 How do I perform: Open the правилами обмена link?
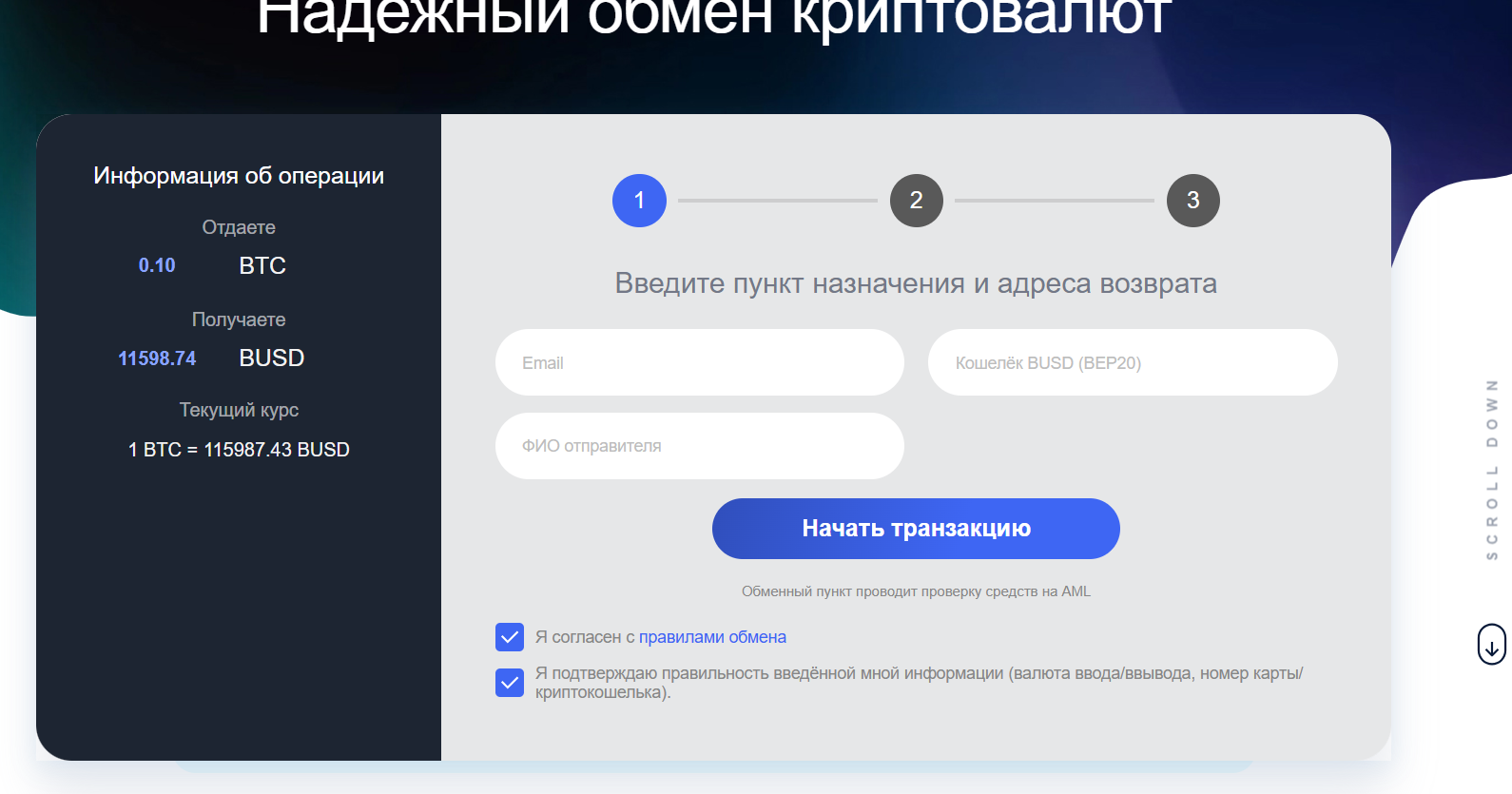click(x=712, y=637)
